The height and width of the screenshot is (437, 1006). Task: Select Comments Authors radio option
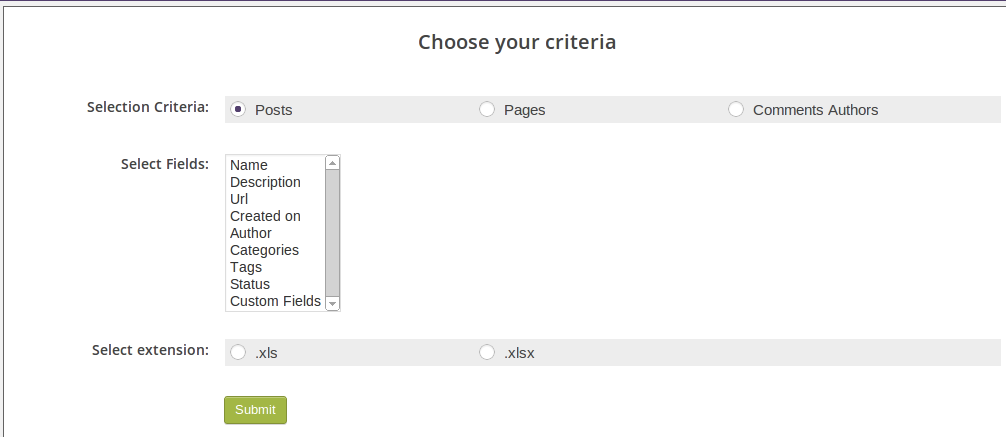(x=736, y=109)
